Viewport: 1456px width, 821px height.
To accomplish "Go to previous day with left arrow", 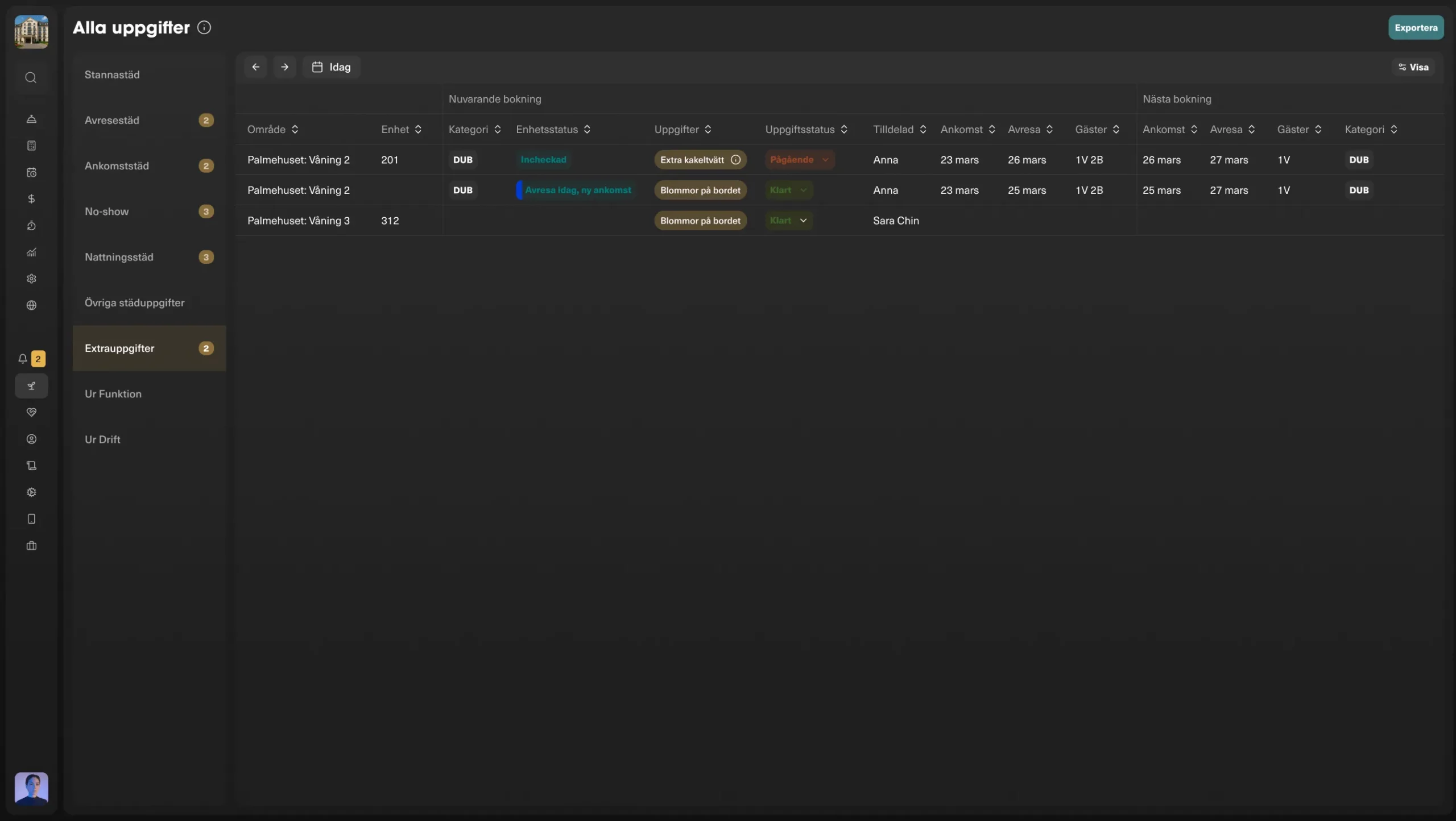I will pyautogui.click(x=255, y=67).
